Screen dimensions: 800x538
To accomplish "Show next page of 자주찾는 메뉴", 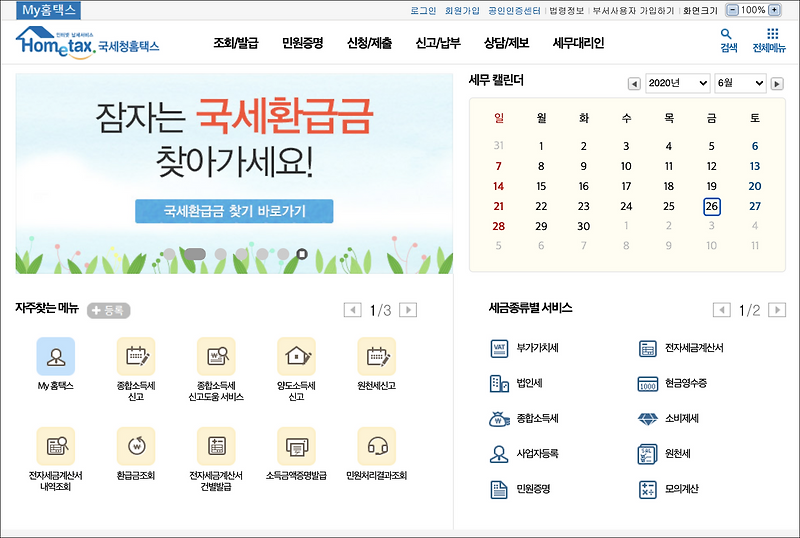I will [408, 310].
